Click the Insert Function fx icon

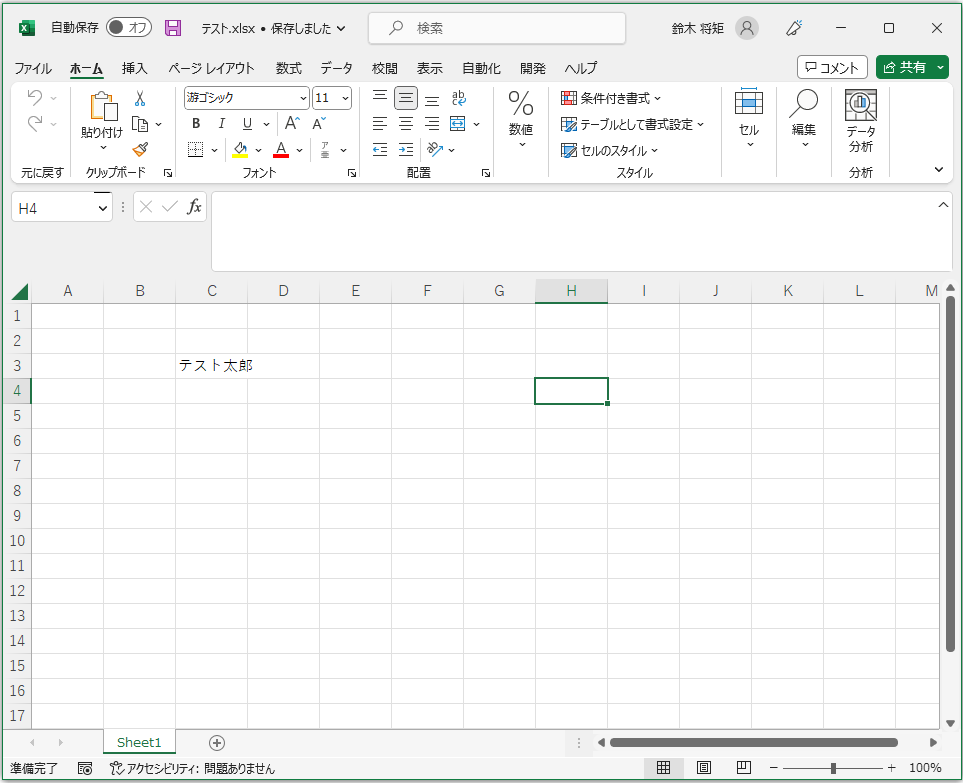(194, 206)
